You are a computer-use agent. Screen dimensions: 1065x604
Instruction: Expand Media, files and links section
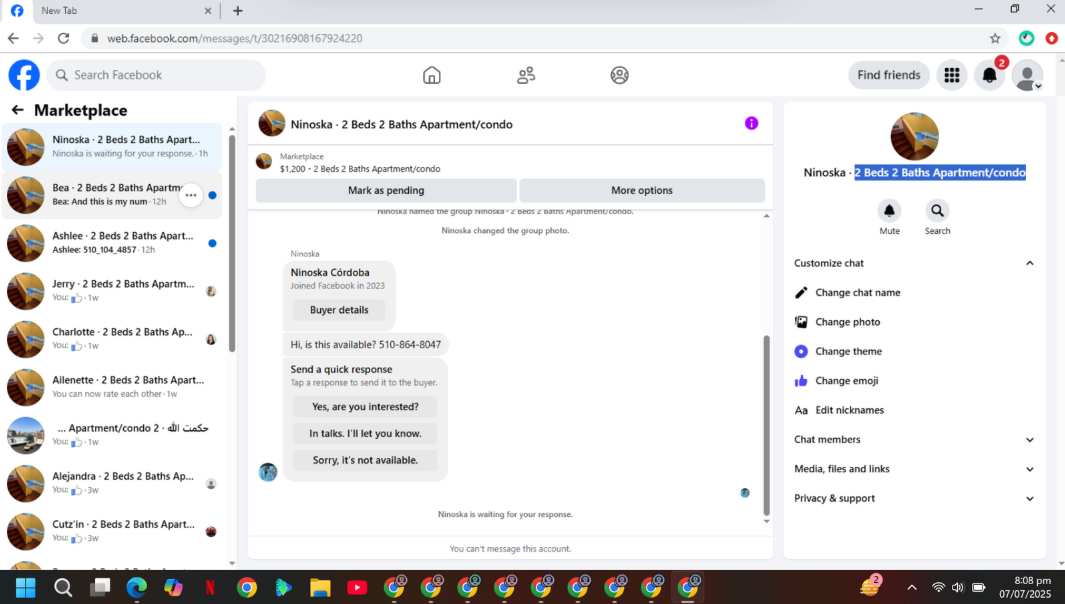[x=914, y=469]
